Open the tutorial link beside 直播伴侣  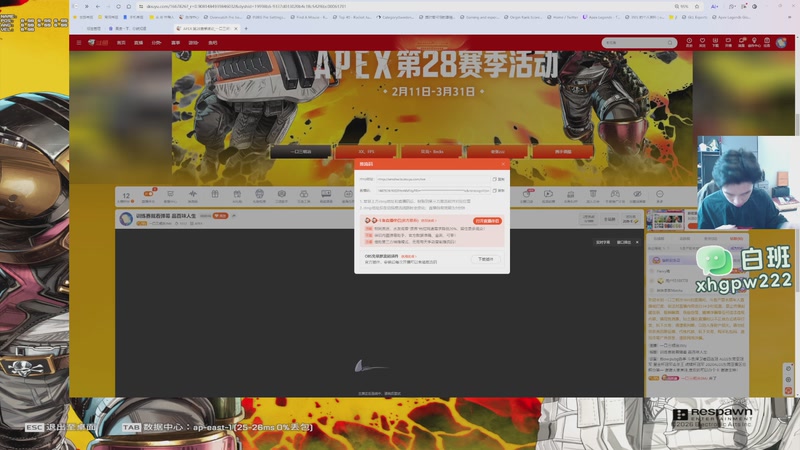click(428, 220)
